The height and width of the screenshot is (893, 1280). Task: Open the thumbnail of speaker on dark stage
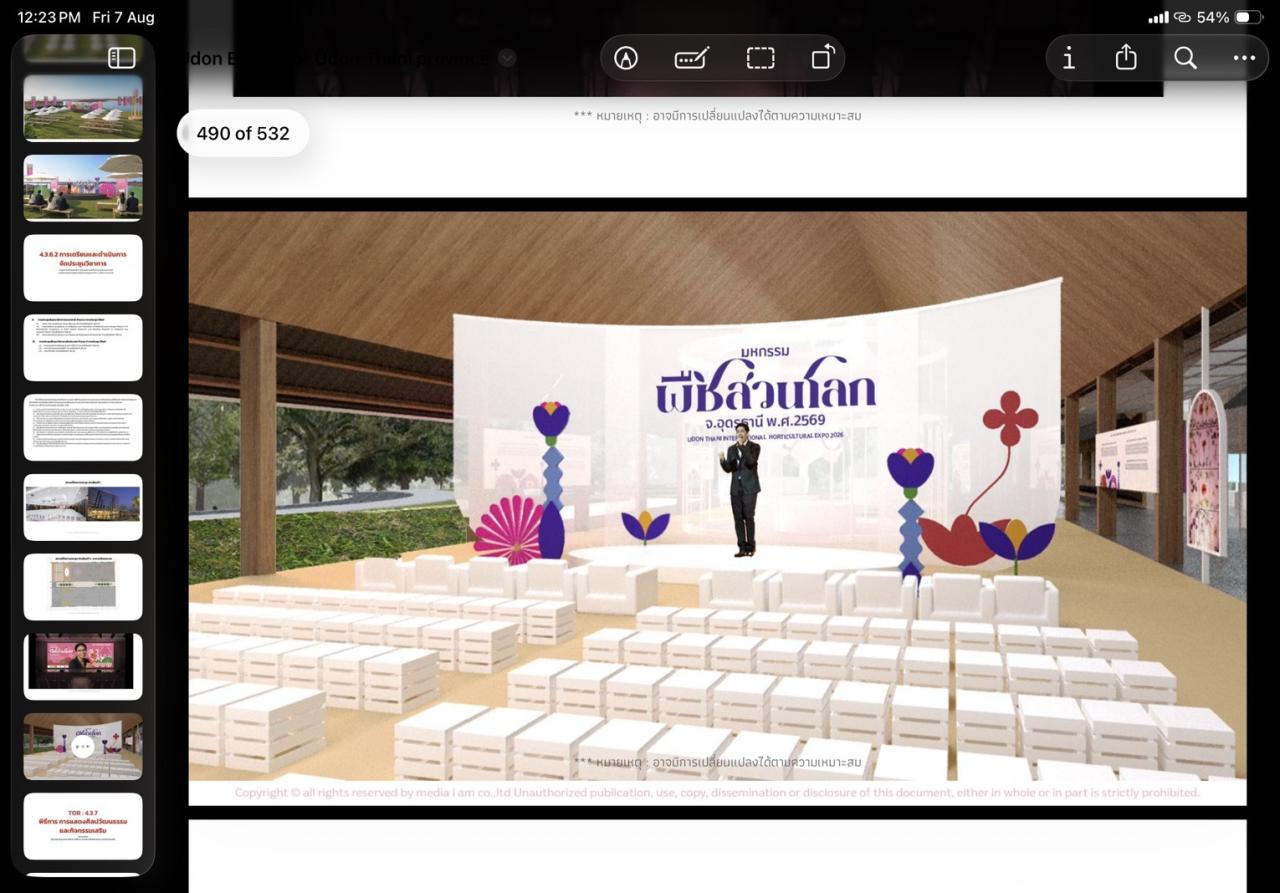(83, 667)
